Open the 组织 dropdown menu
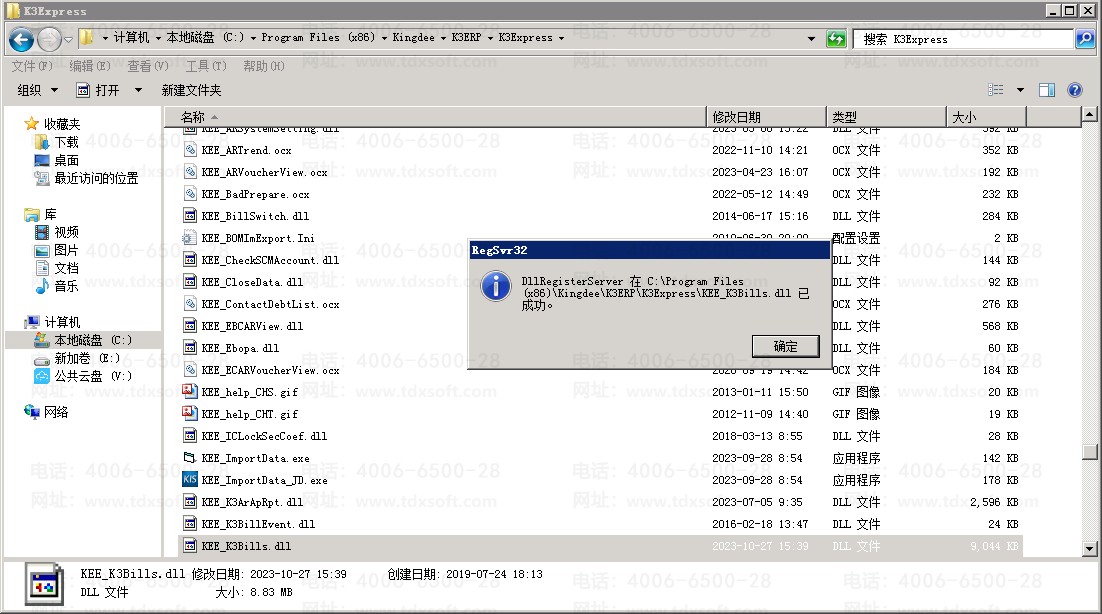Screen dimensions: 1102x614 point(36,90)
